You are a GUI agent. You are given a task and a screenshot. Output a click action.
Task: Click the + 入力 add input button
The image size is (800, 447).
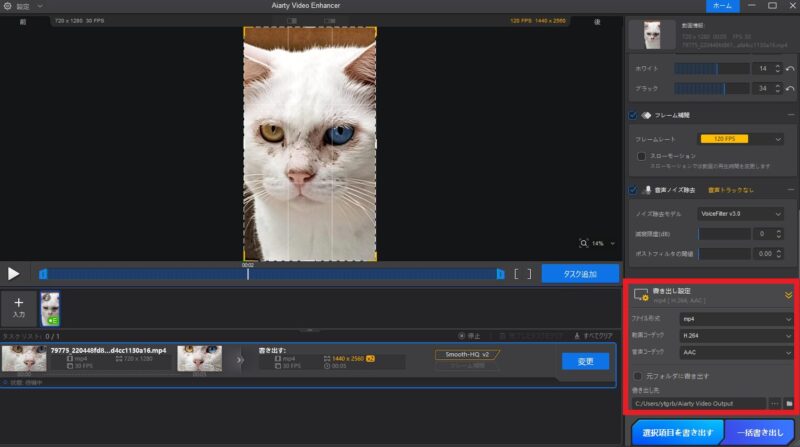coord(18,306)
